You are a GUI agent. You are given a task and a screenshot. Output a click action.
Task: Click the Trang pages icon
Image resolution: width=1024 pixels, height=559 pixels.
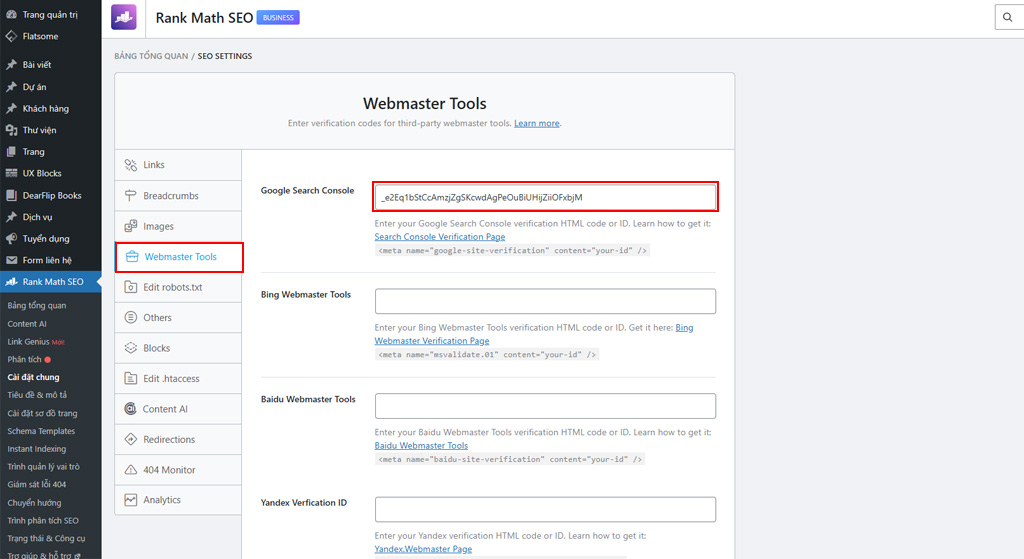pos(11,152)
